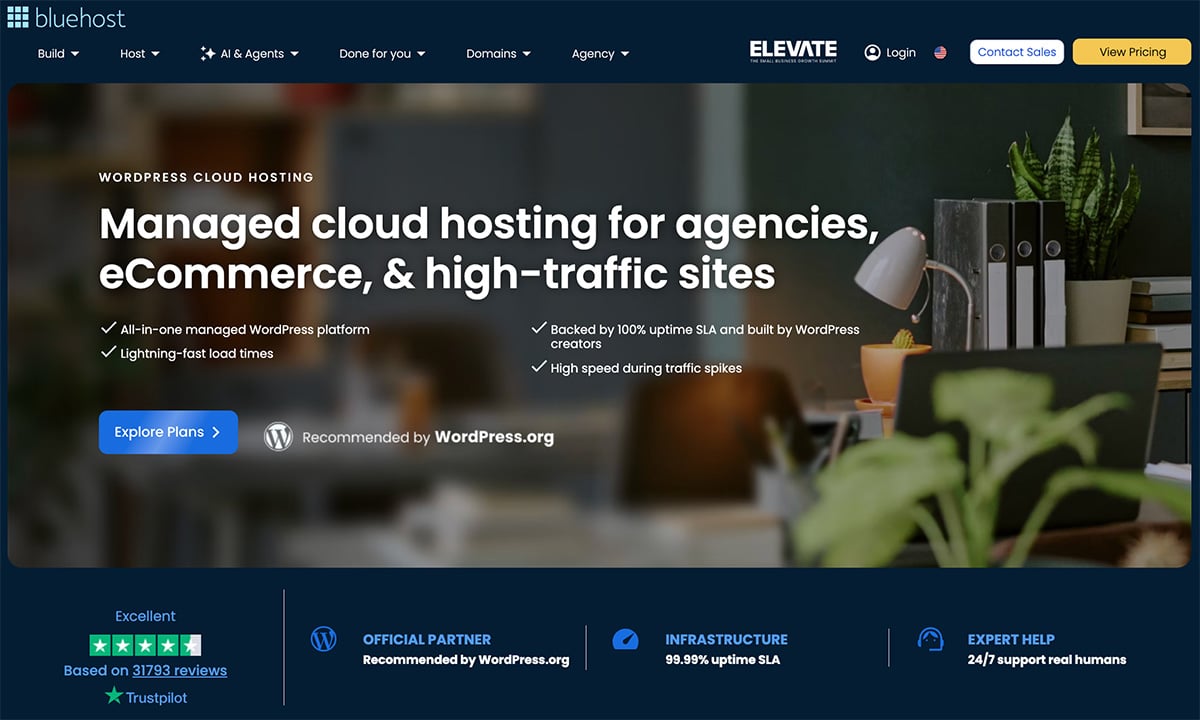This screenshot has height=720, width=1200.
Task: Click the Login user avatar icon
Action: pos(873,52)
